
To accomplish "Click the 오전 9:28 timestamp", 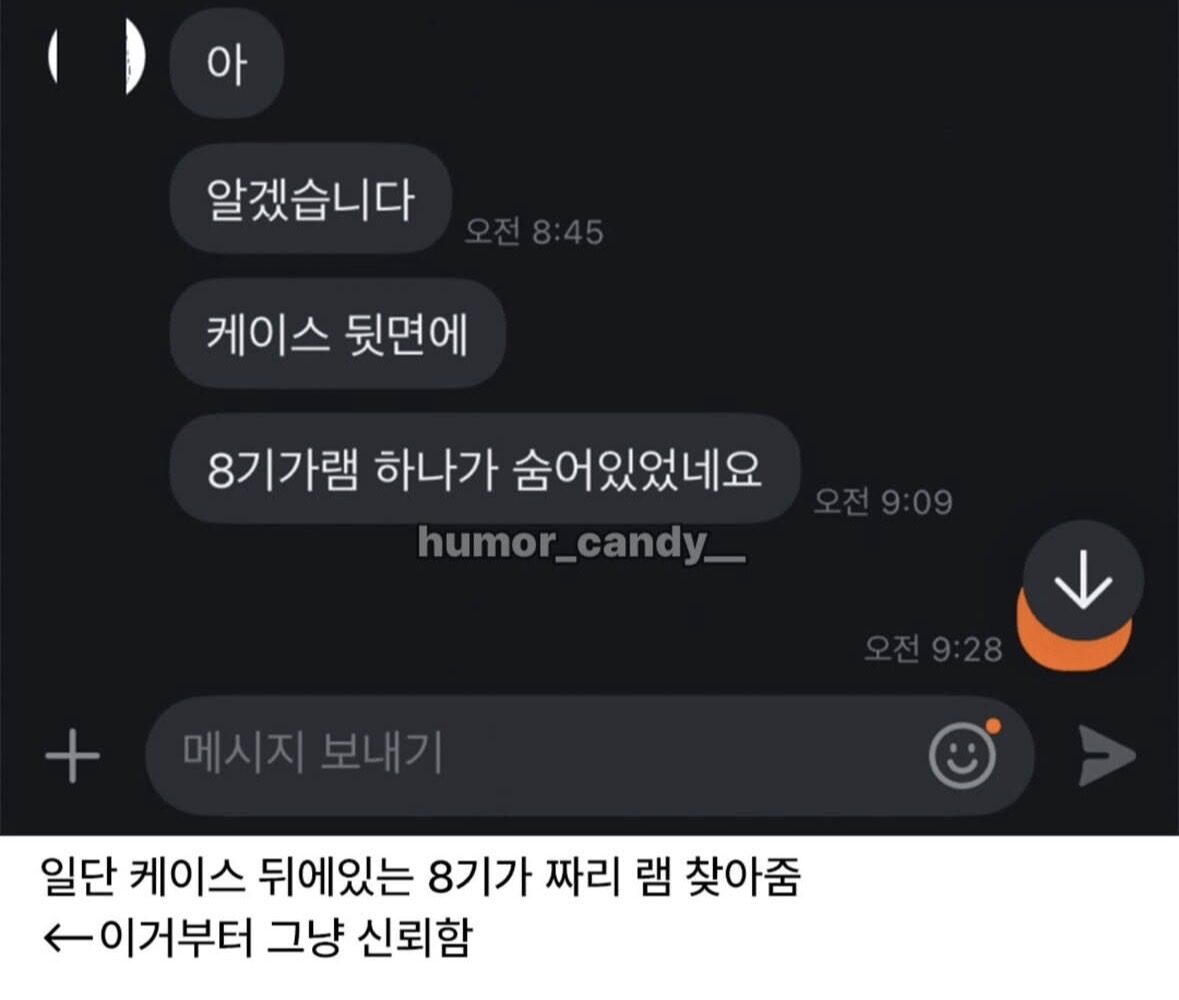I will (933, 648).
